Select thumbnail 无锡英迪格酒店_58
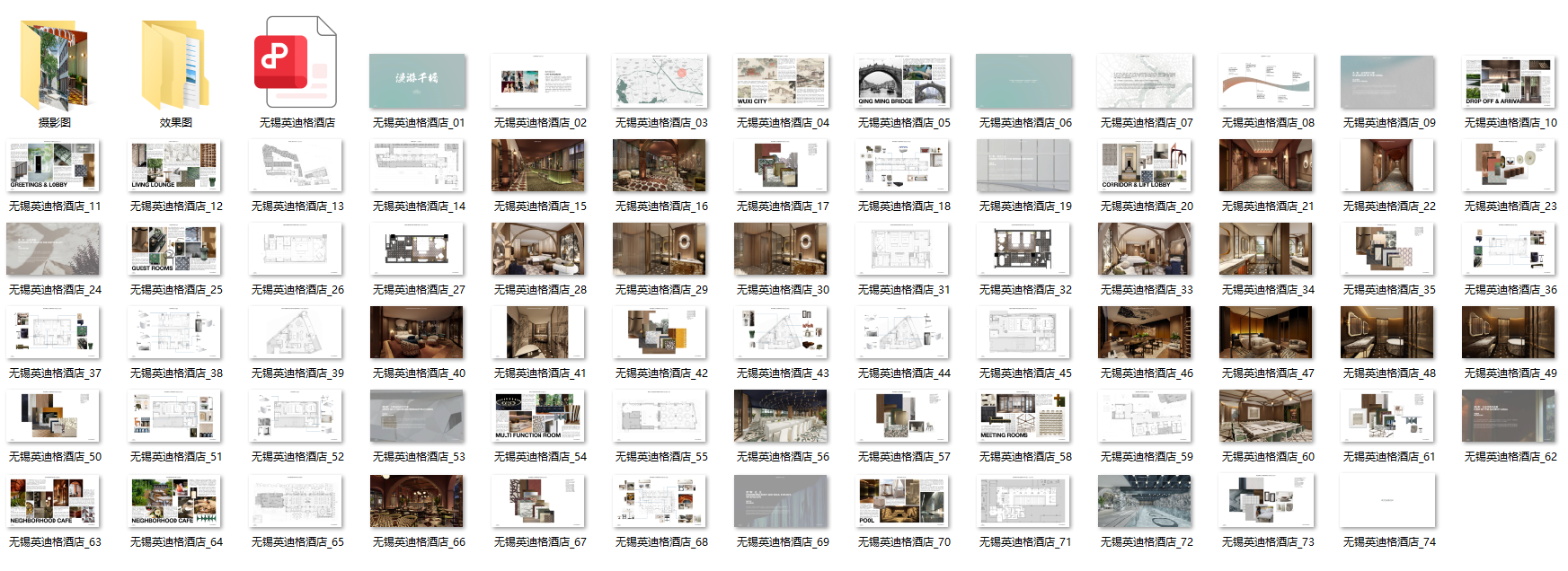This screenshot has height=571, width=1568. [x=1024, y=416]
